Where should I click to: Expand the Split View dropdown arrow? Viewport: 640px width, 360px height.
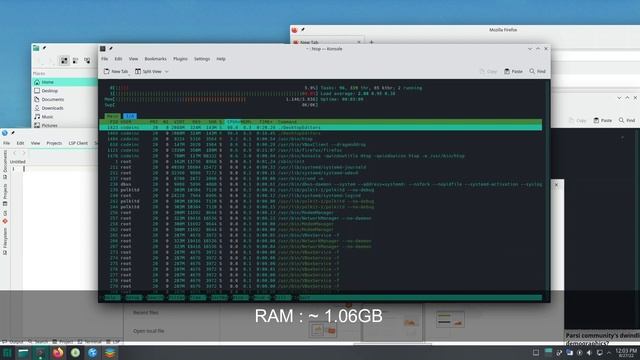(167, 71)
